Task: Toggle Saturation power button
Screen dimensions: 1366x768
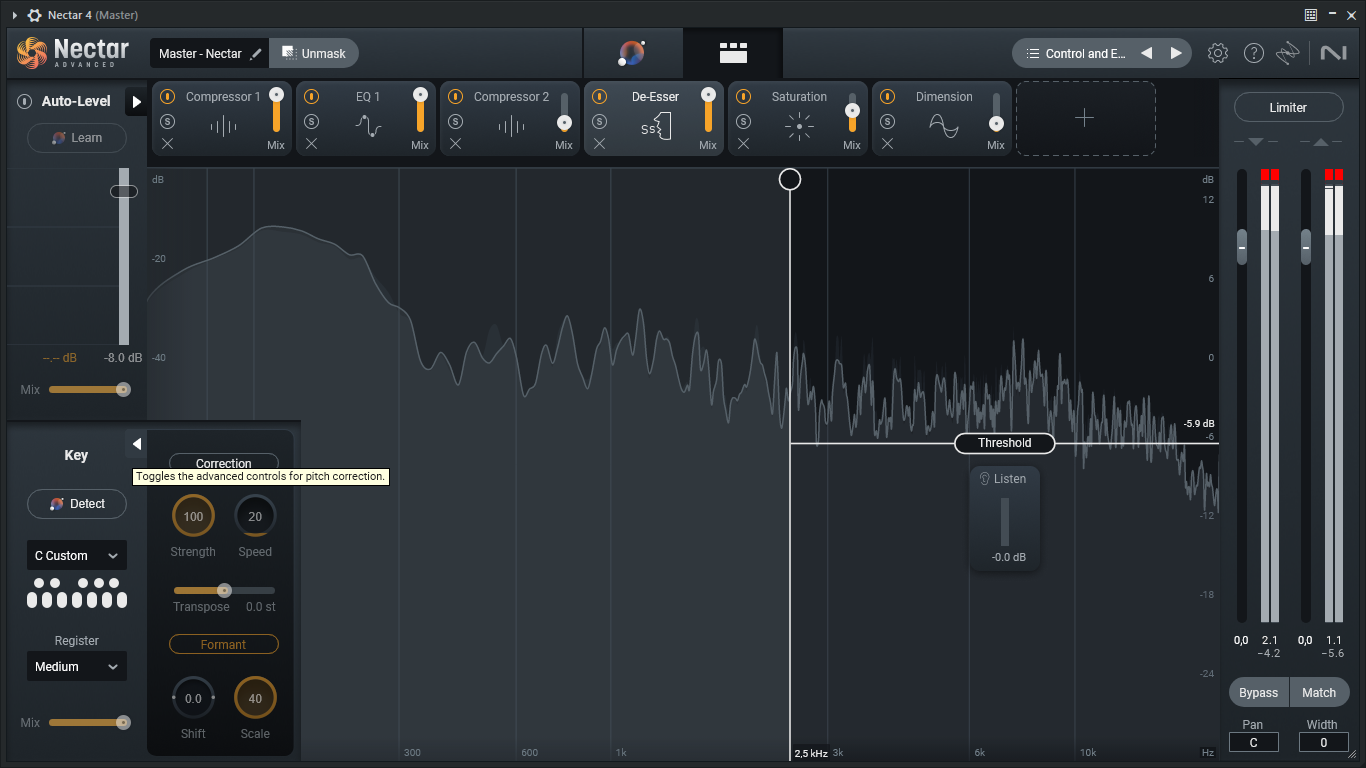Action: (743, 97)
